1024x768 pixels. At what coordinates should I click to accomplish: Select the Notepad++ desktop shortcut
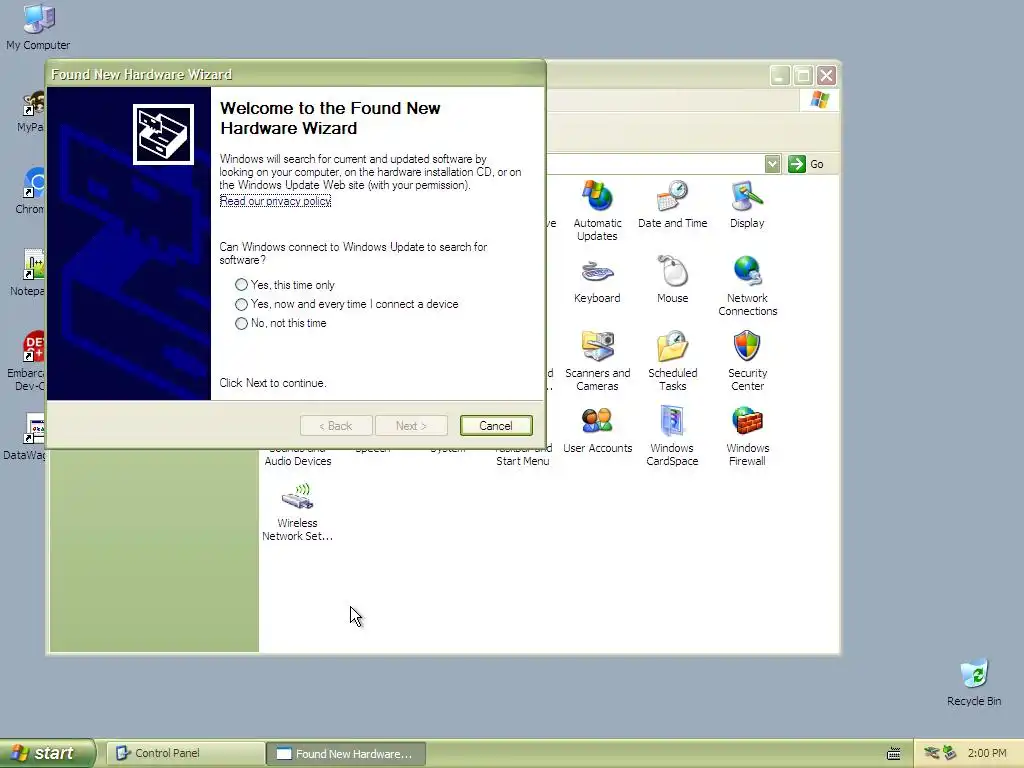29,273
